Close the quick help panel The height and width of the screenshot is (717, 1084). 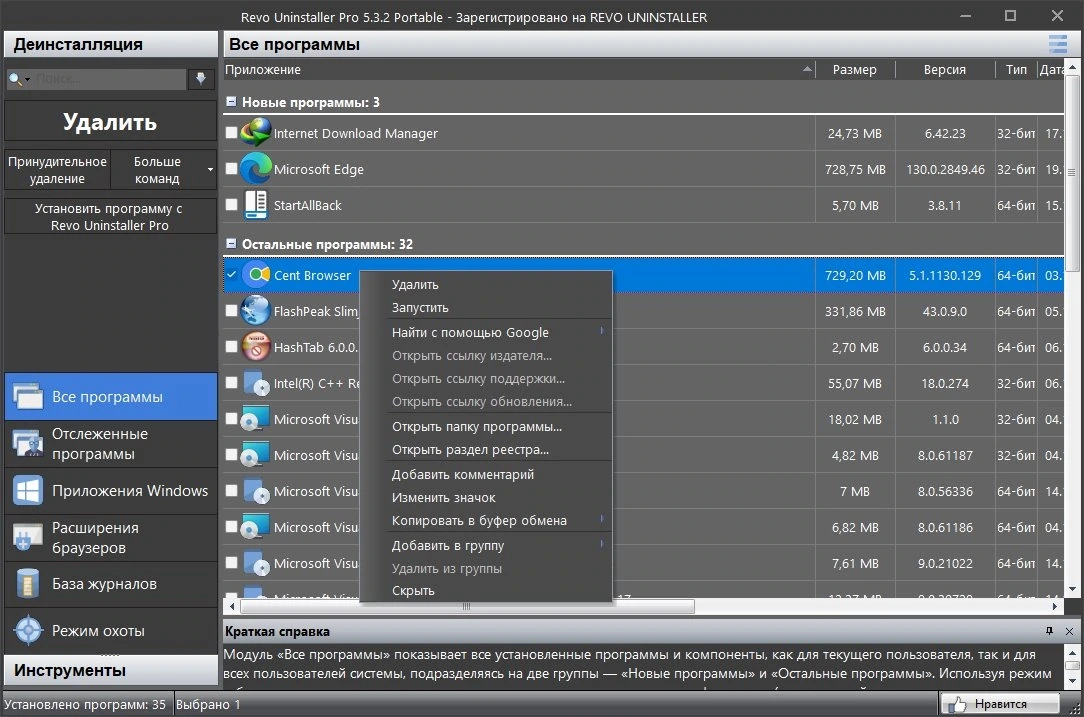[x=1069, y=631]
